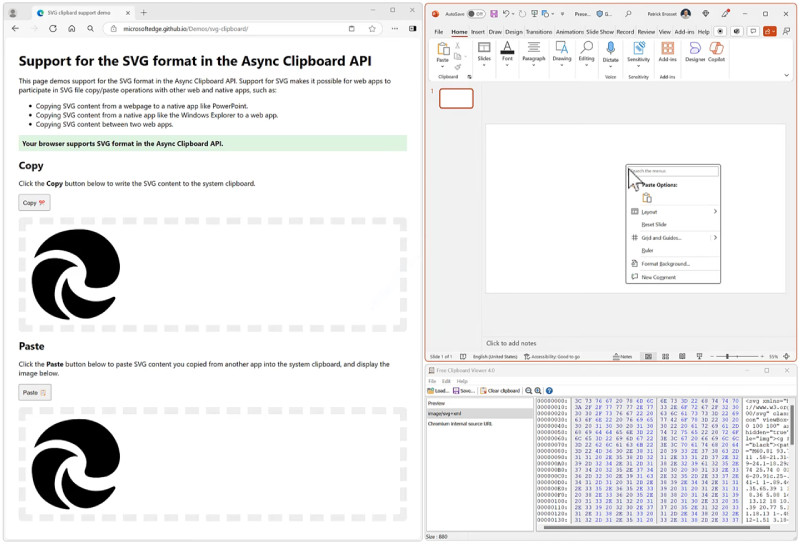Screen dimensions: 800x544
Task: Launch Copilot from the PowerPoint ribbon
Action: [717, 49]
